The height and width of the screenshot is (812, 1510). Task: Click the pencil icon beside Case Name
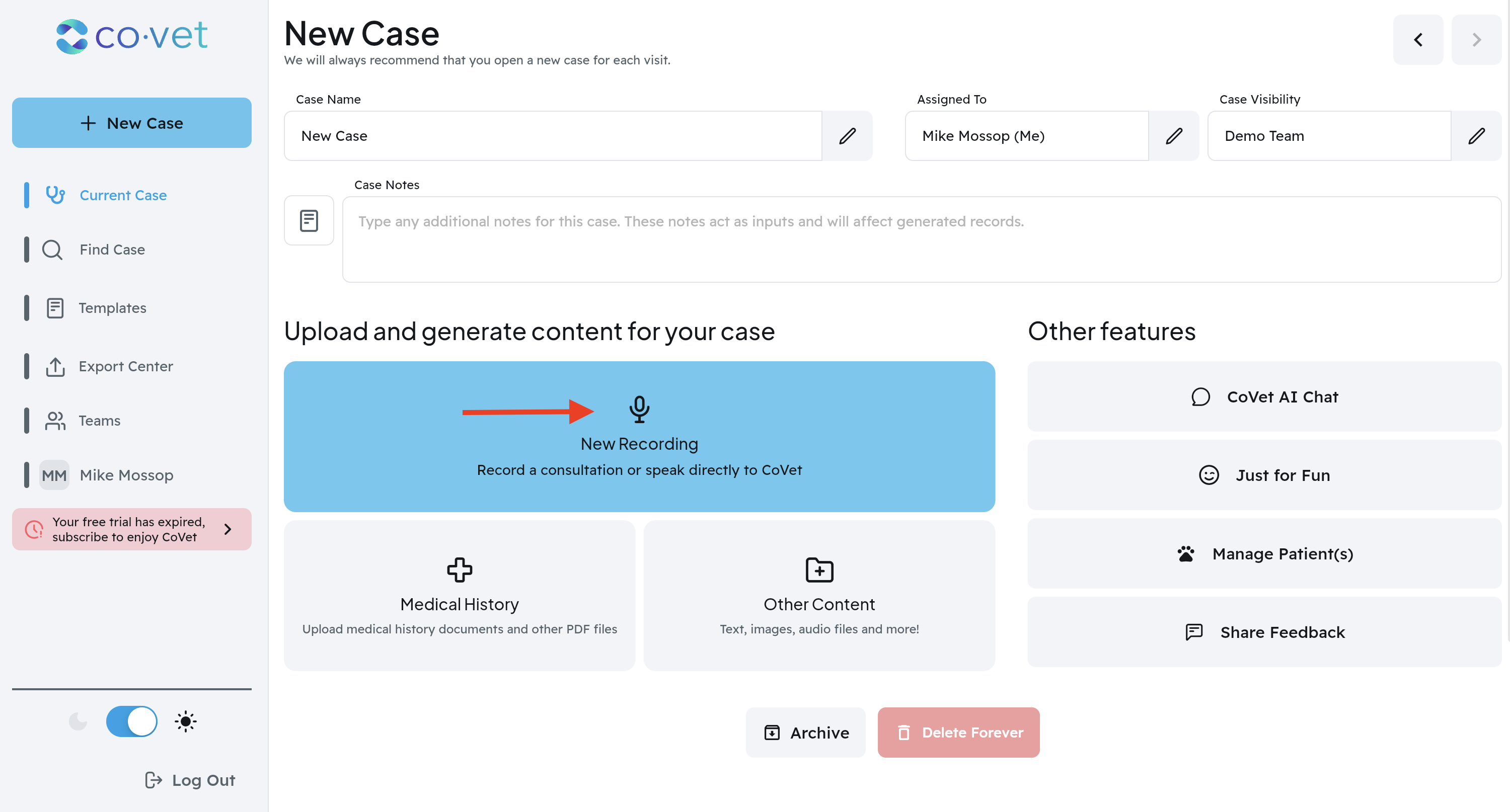847,136
